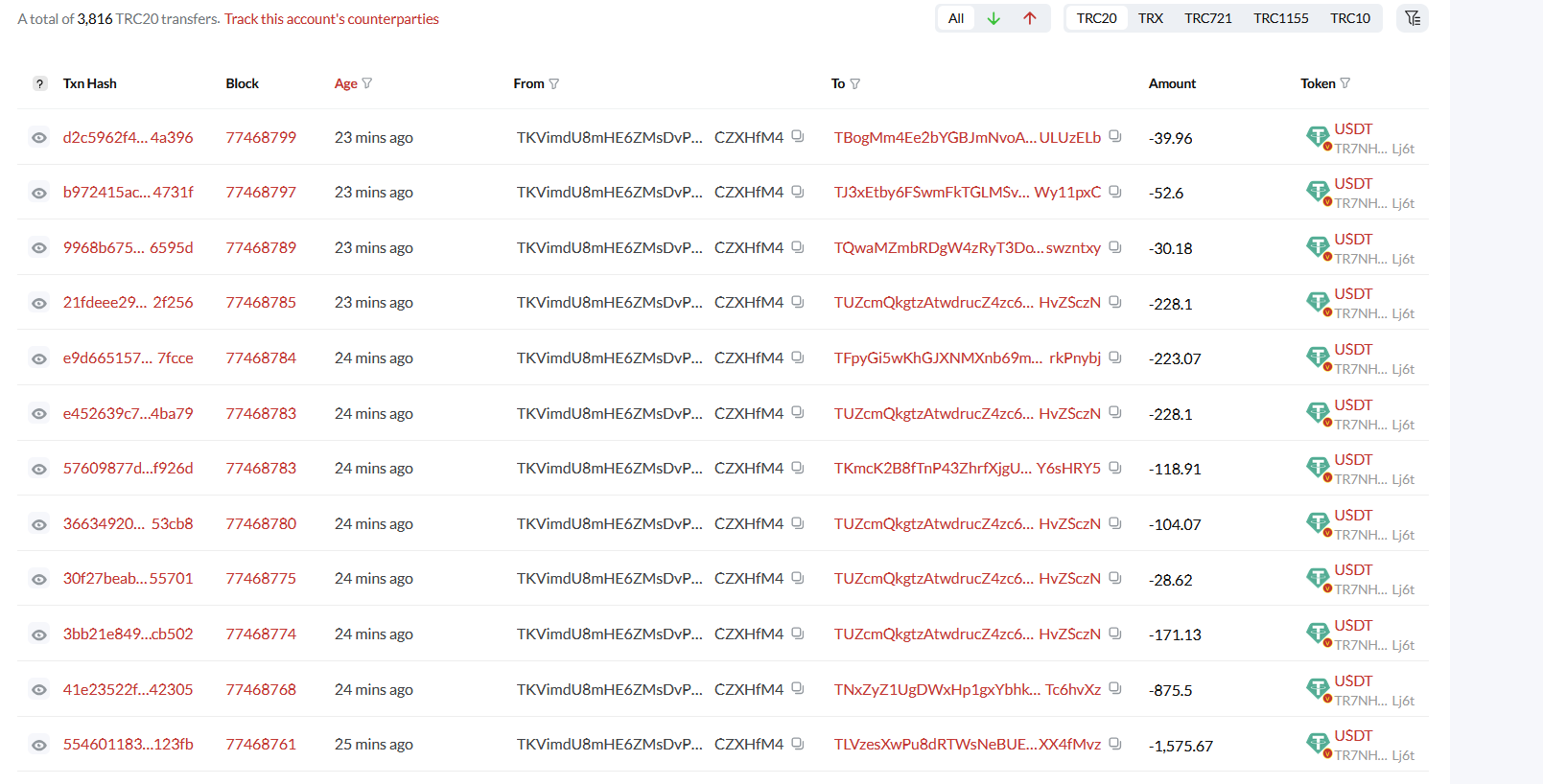Click USDT token logo in first row

(1318, 136)
